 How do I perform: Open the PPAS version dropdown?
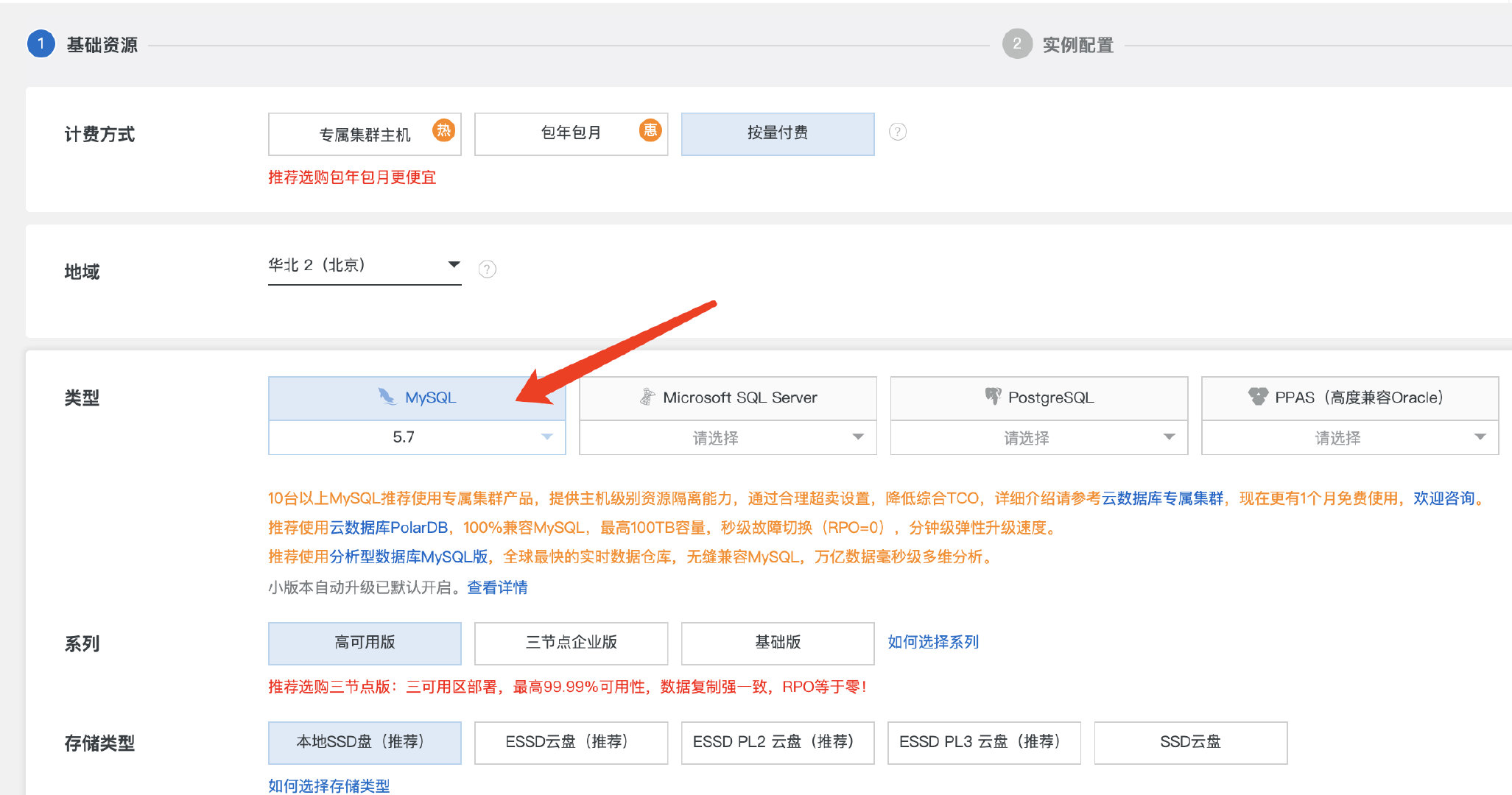[x=1350, y=437]
